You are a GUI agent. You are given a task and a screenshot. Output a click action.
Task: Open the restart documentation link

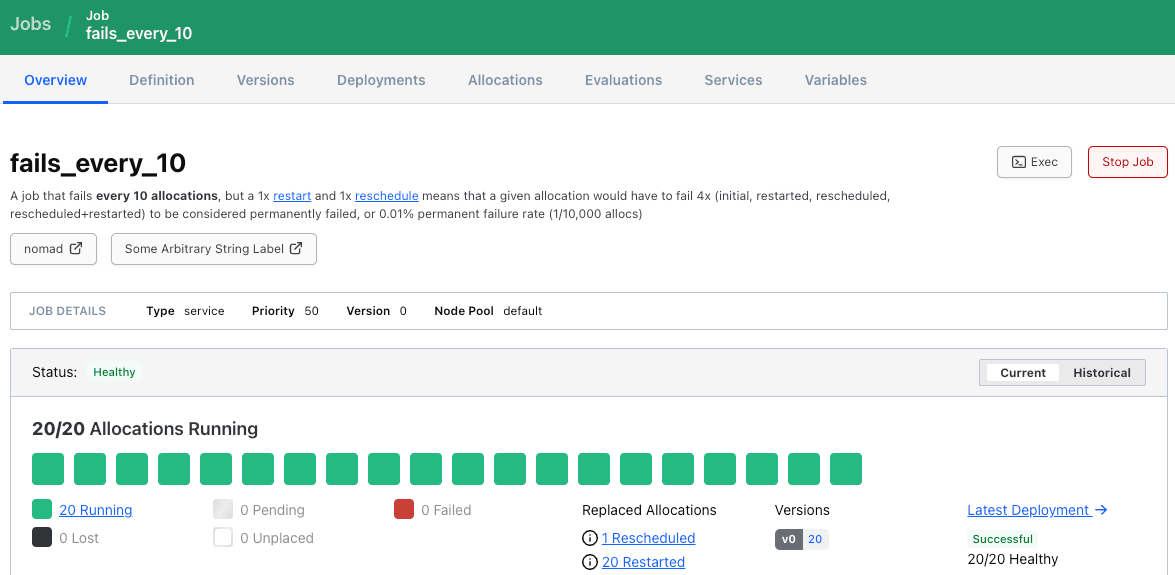click(291, 196)
